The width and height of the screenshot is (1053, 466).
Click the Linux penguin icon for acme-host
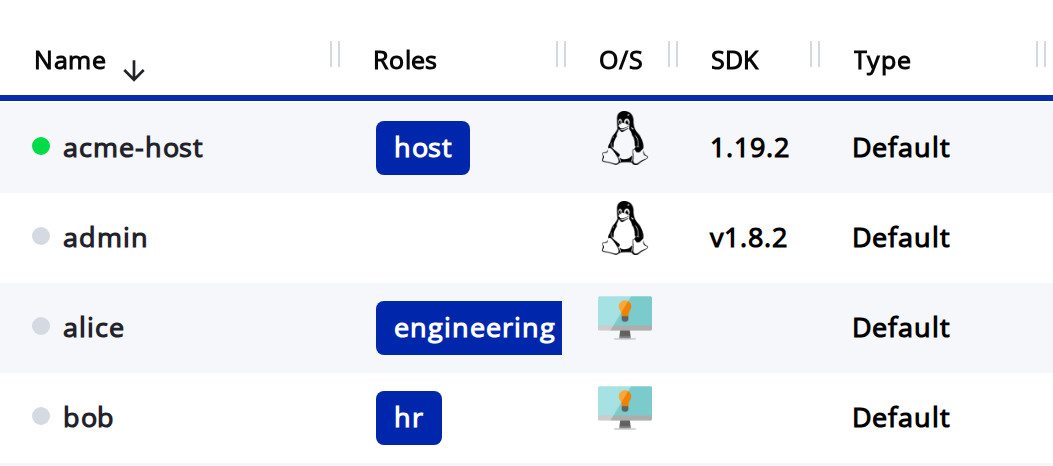tap(625, 138)
